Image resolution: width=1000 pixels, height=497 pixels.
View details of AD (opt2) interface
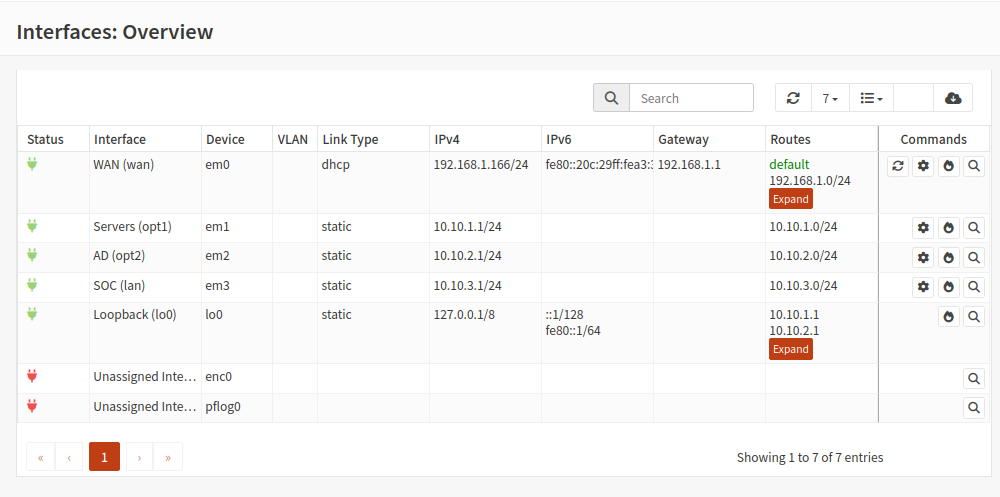coord(974,258)
